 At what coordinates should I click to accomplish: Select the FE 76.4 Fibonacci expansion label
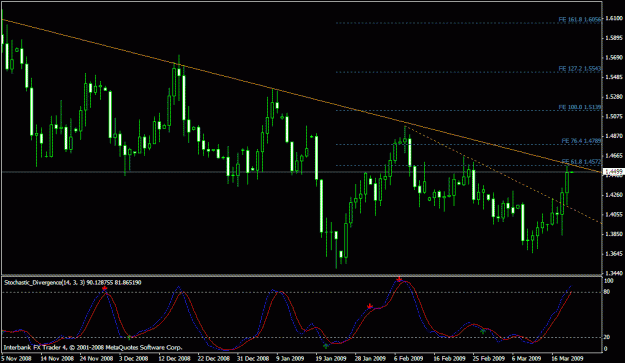(x=581, y=141)
